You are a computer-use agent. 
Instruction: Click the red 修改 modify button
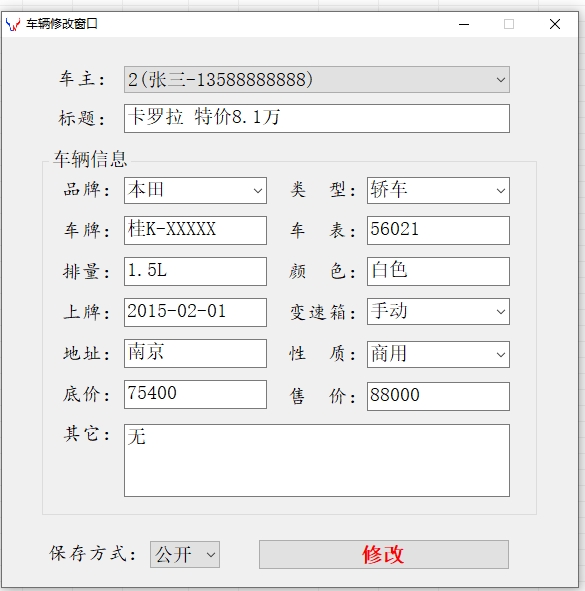(384, 554)
